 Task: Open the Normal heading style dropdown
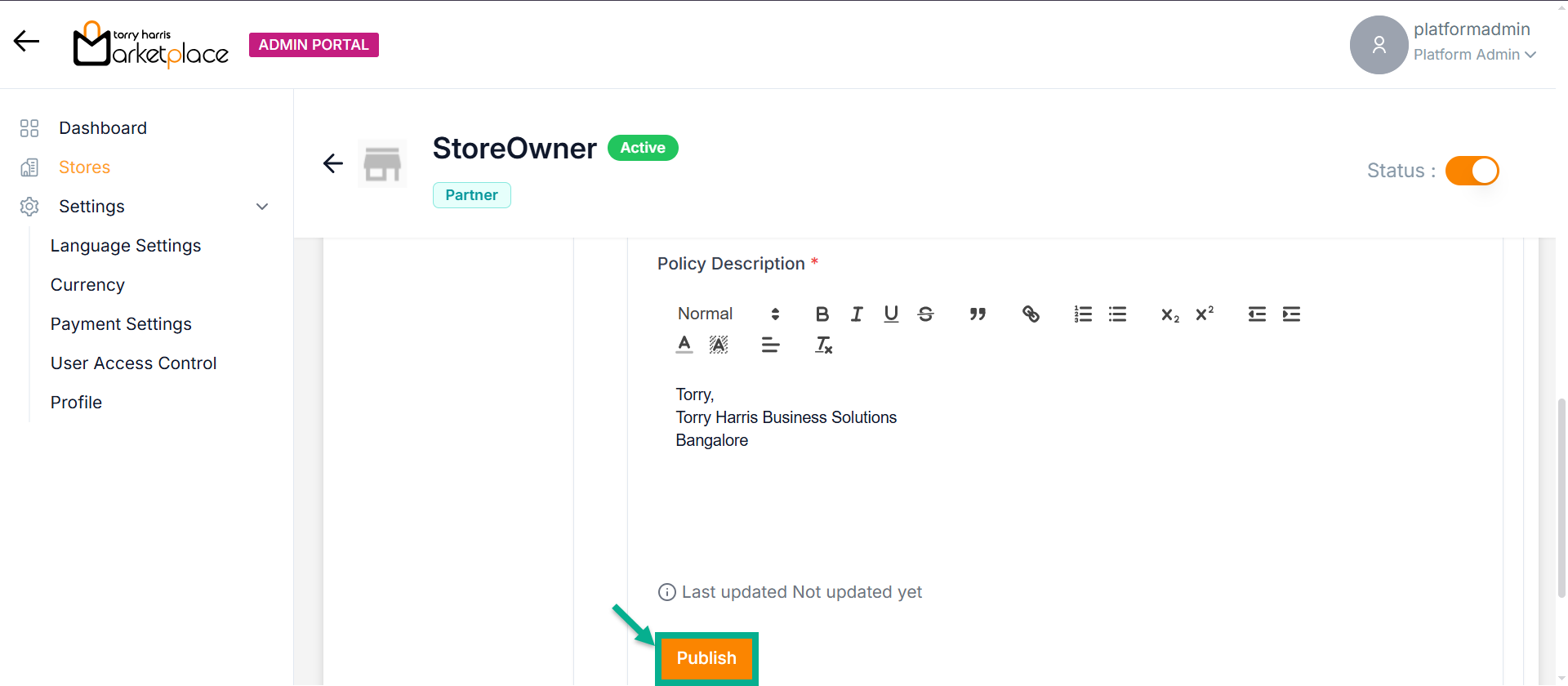click(728, 314)
